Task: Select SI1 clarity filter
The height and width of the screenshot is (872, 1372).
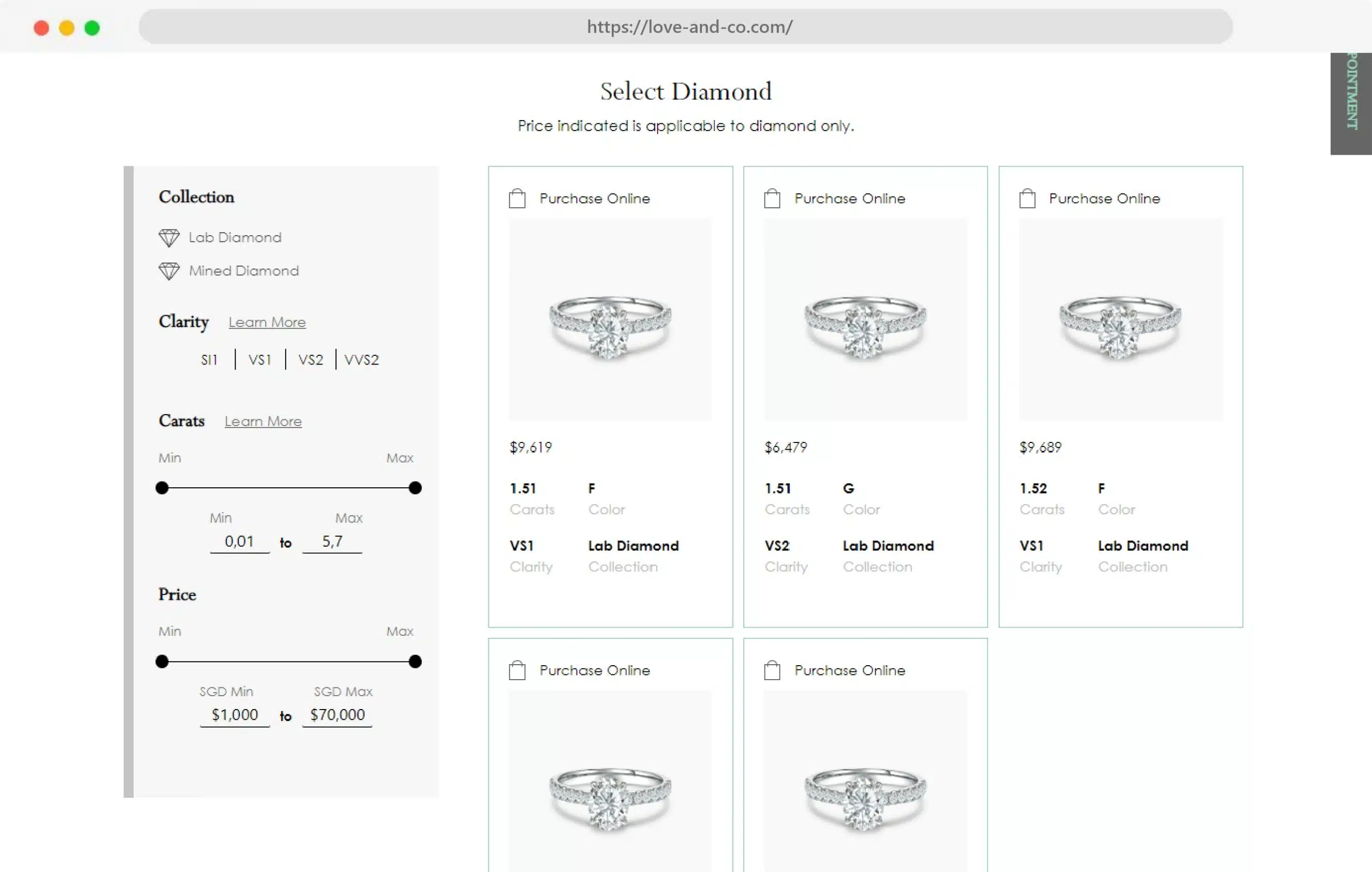Action: point(209,360)
